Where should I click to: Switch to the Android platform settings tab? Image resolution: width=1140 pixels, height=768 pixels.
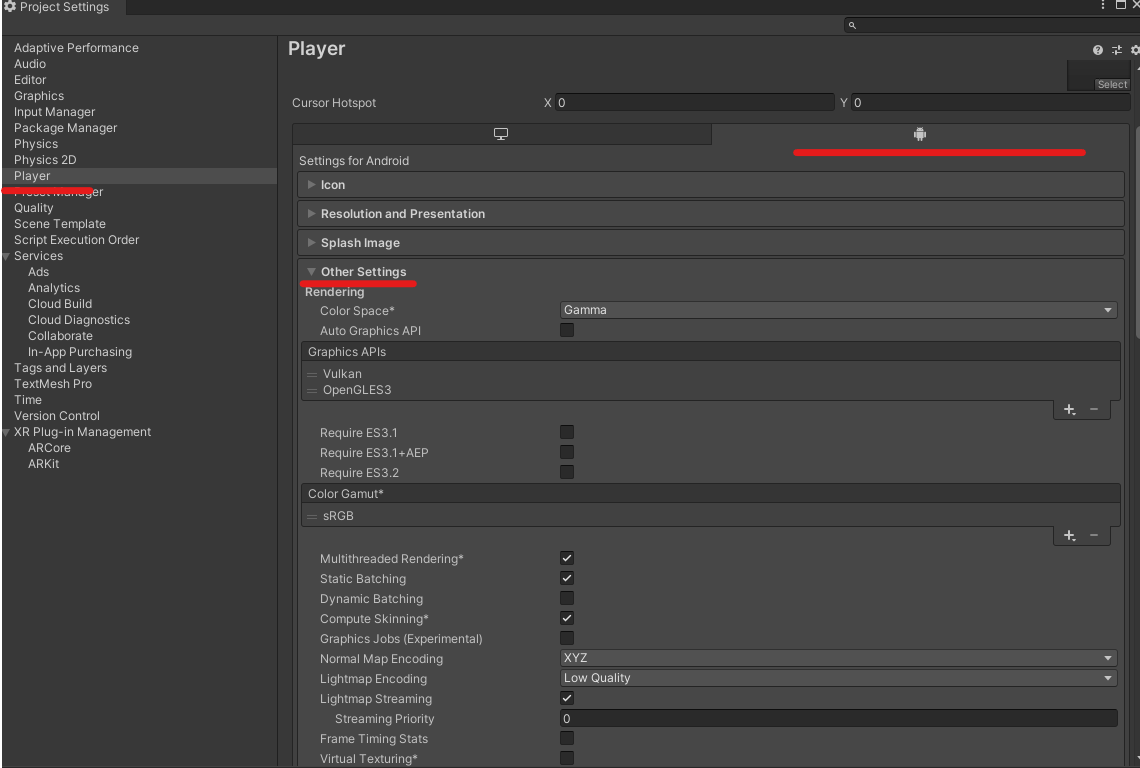[x=920, y=134]
